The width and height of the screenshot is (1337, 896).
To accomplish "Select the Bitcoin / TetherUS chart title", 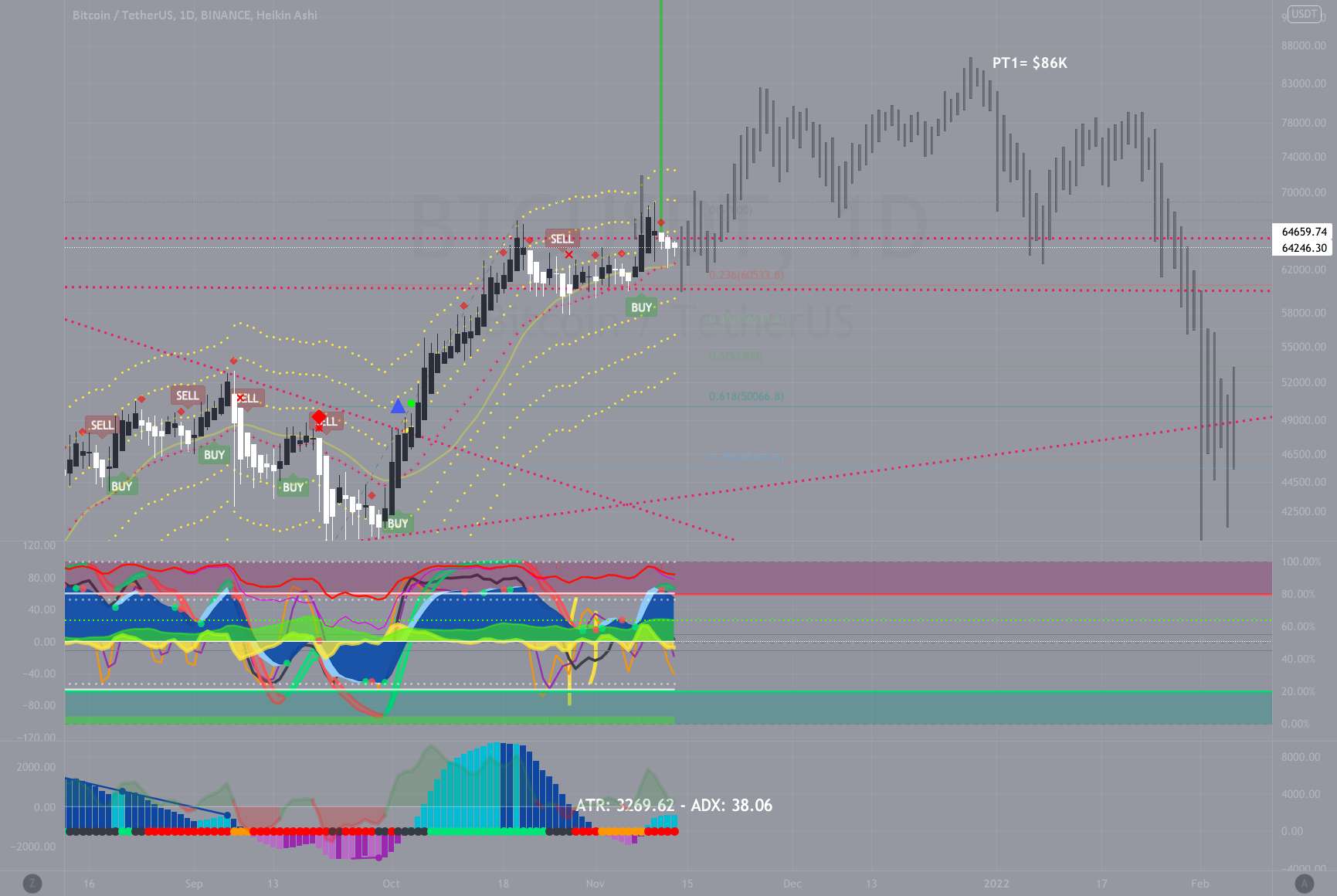I will pos(195,15).
